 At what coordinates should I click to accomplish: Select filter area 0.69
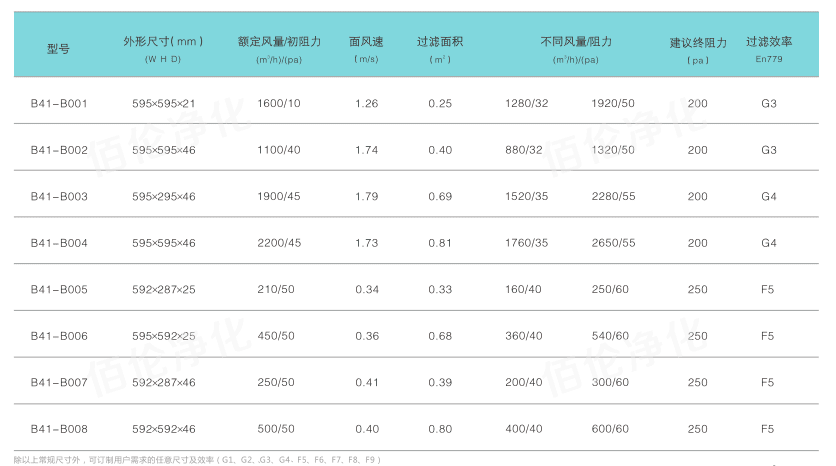[440, 196]
